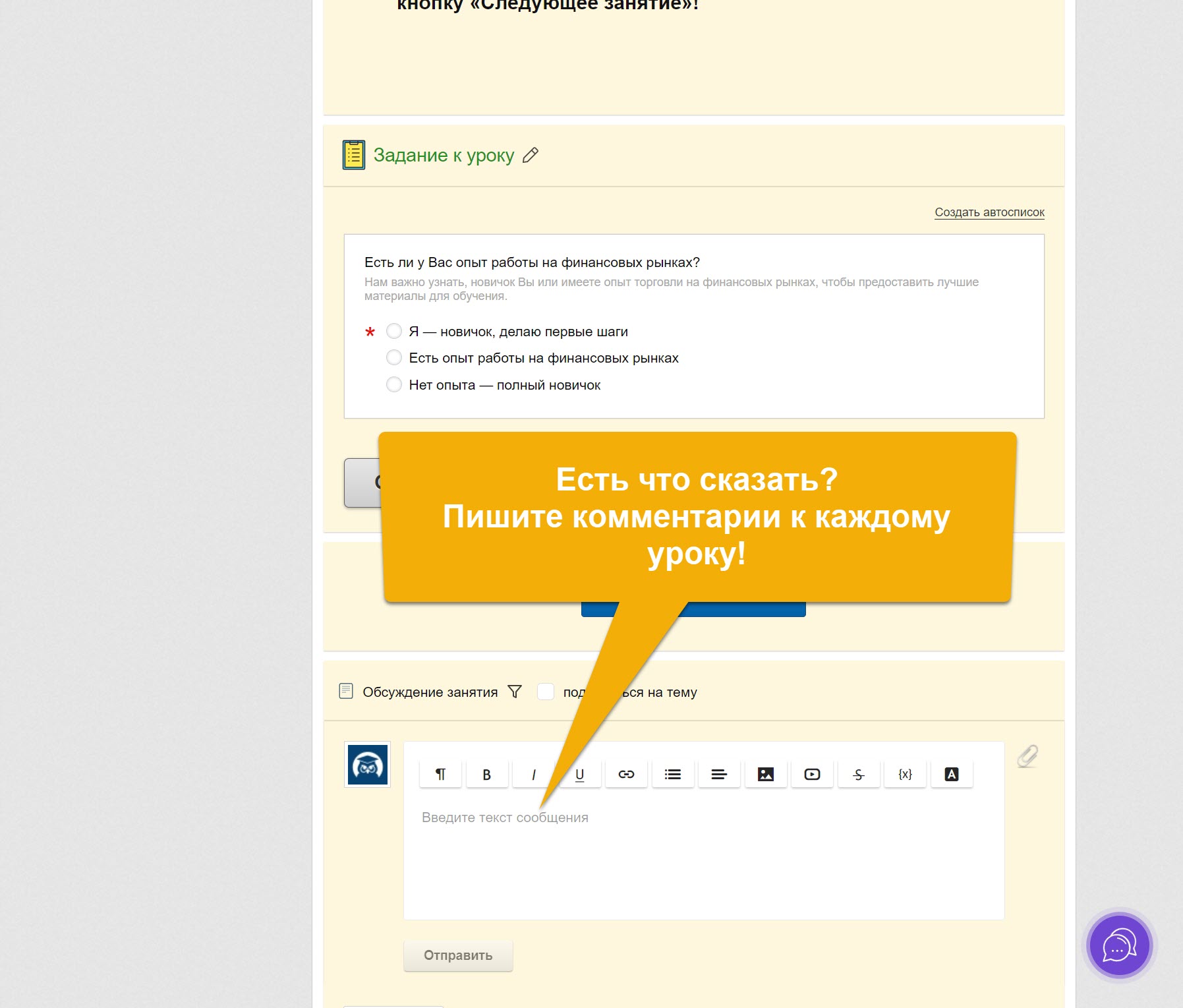Toggle bold formatting in the editor
The image size is (1183, 1008).
(486, 775)
